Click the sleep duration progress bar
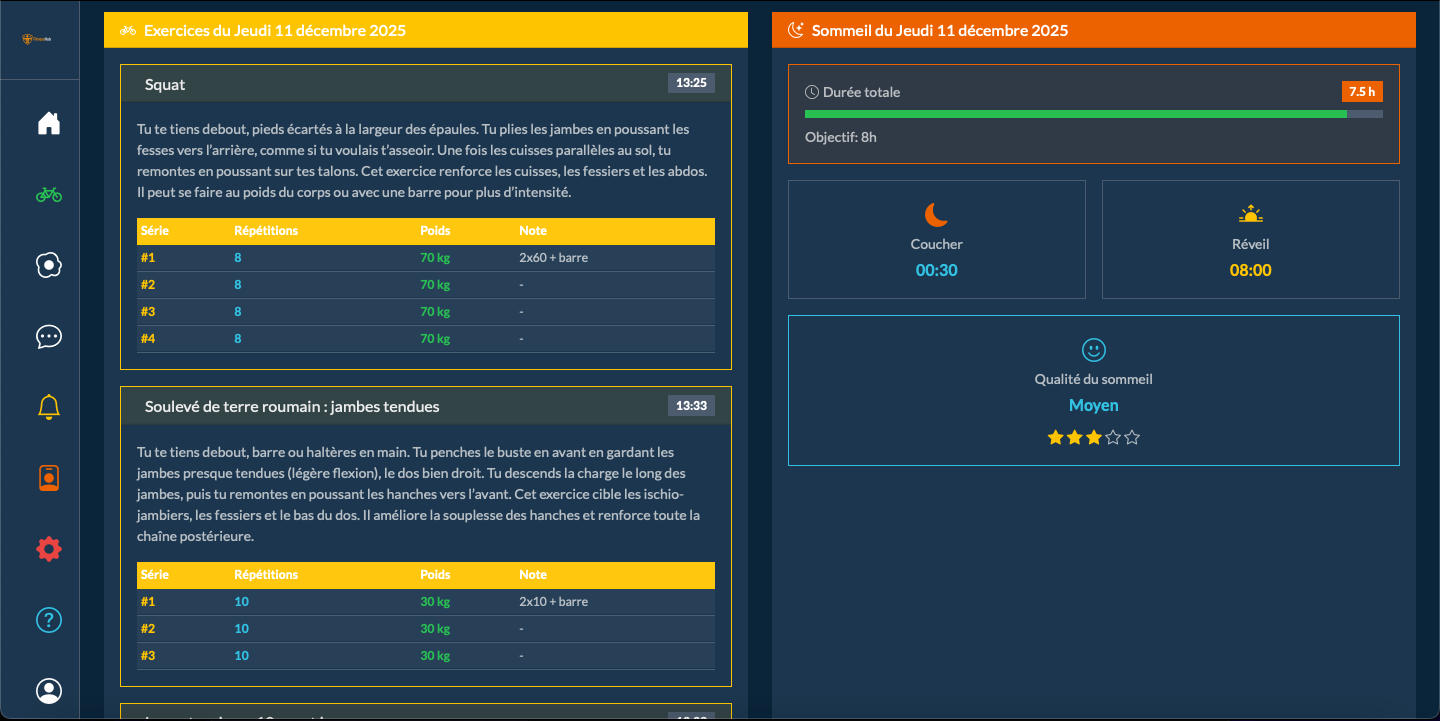Screen dimensions: 1440x721 pos(1093,114)
